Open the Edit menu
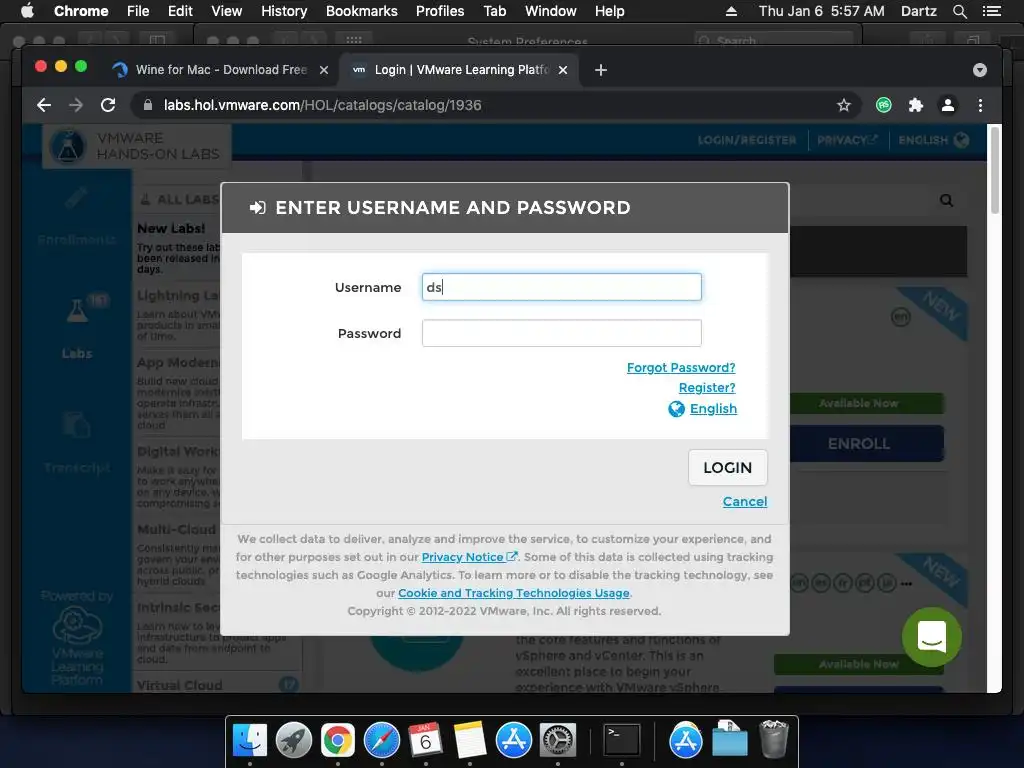 point(180,11)
